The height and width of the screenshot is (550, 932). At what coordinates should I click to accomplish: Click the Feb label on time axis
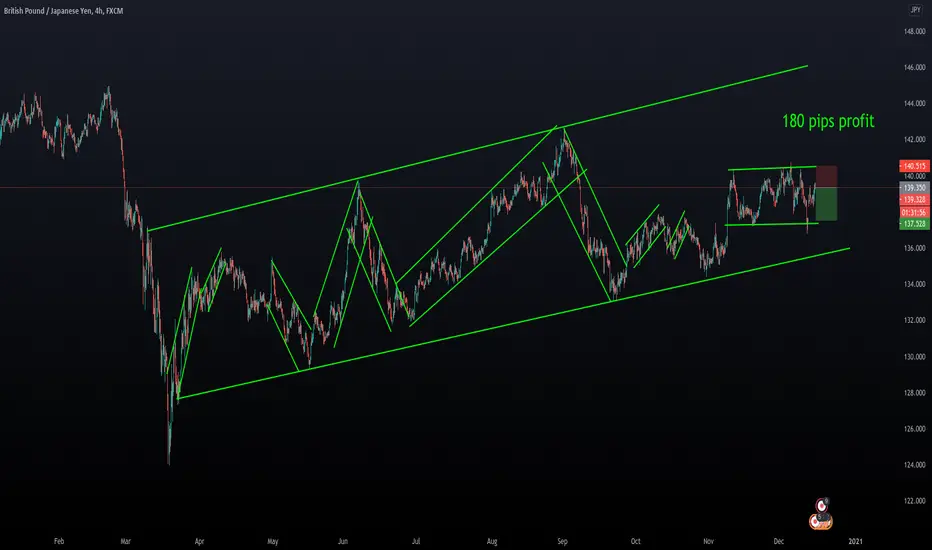59,541
